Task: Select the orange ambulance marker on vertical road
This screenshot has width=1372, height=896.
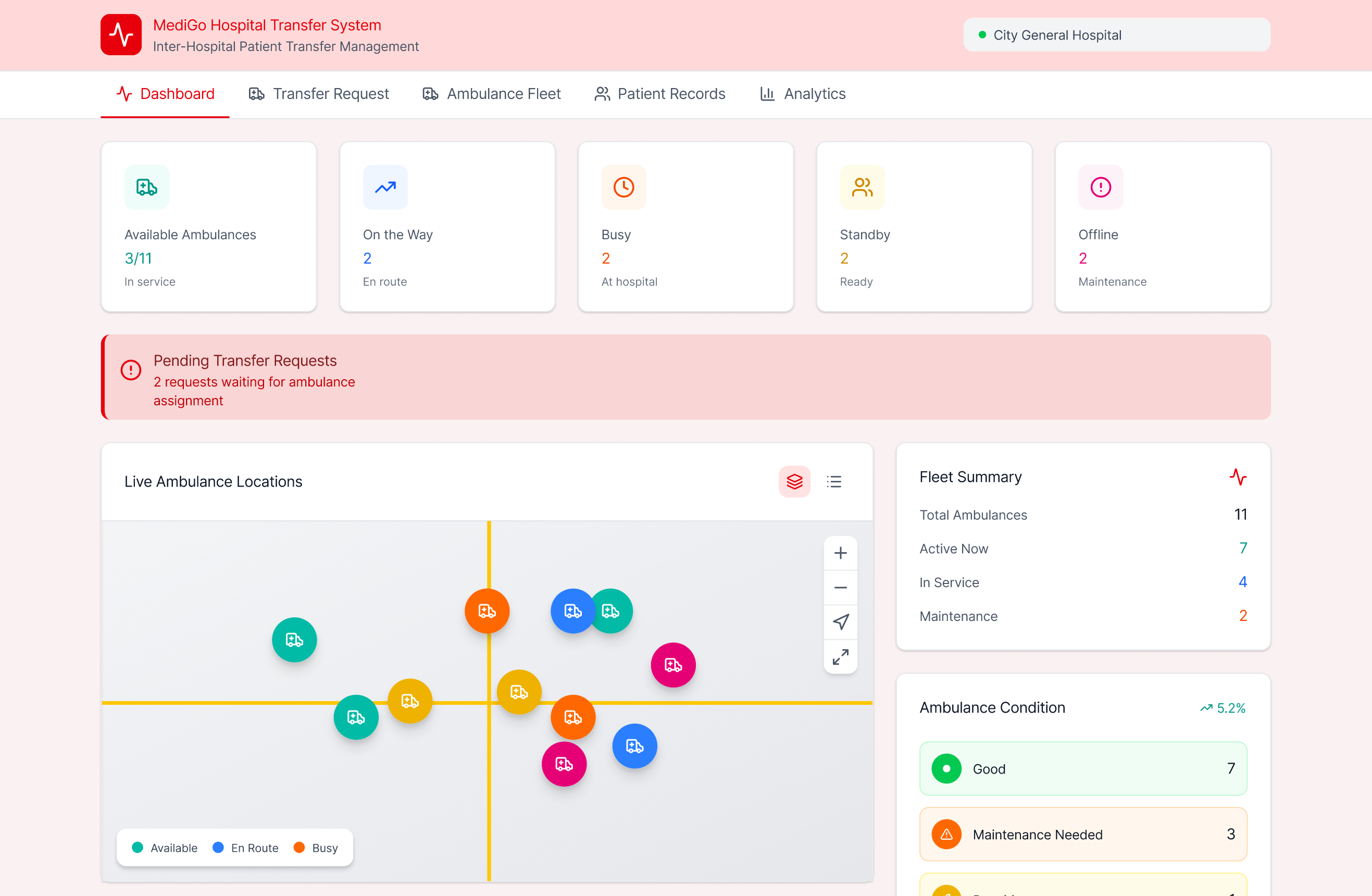Action: point(487,611)
